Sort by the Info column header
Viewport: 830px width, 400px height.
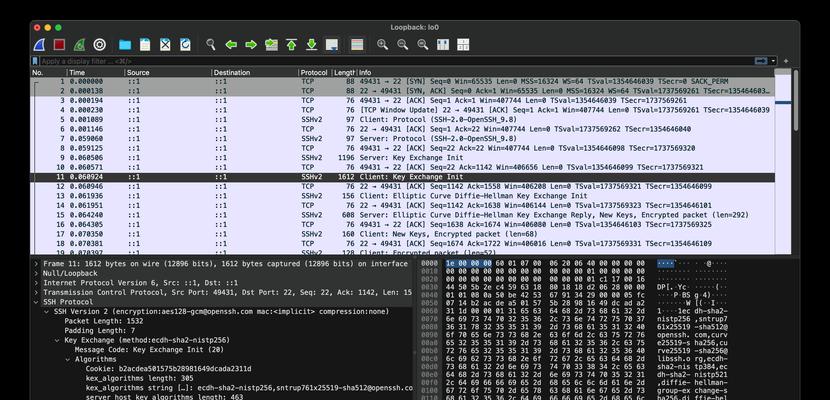[x=566, y=72]
